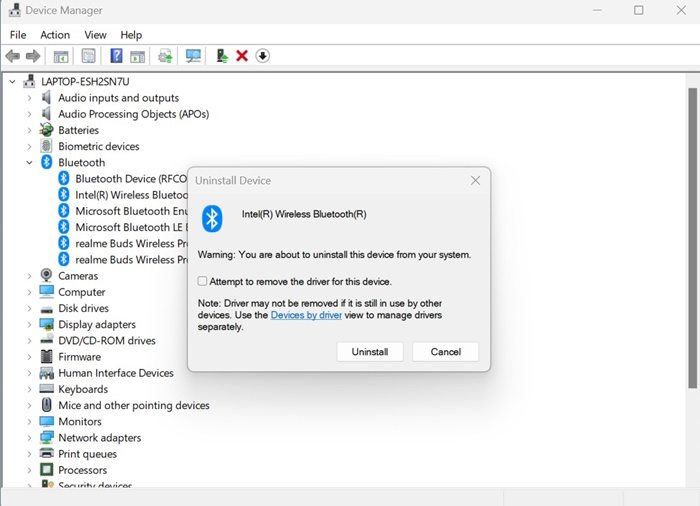
Task: Click the Mice and other pointing devices icon
Action: click(46, 405)
